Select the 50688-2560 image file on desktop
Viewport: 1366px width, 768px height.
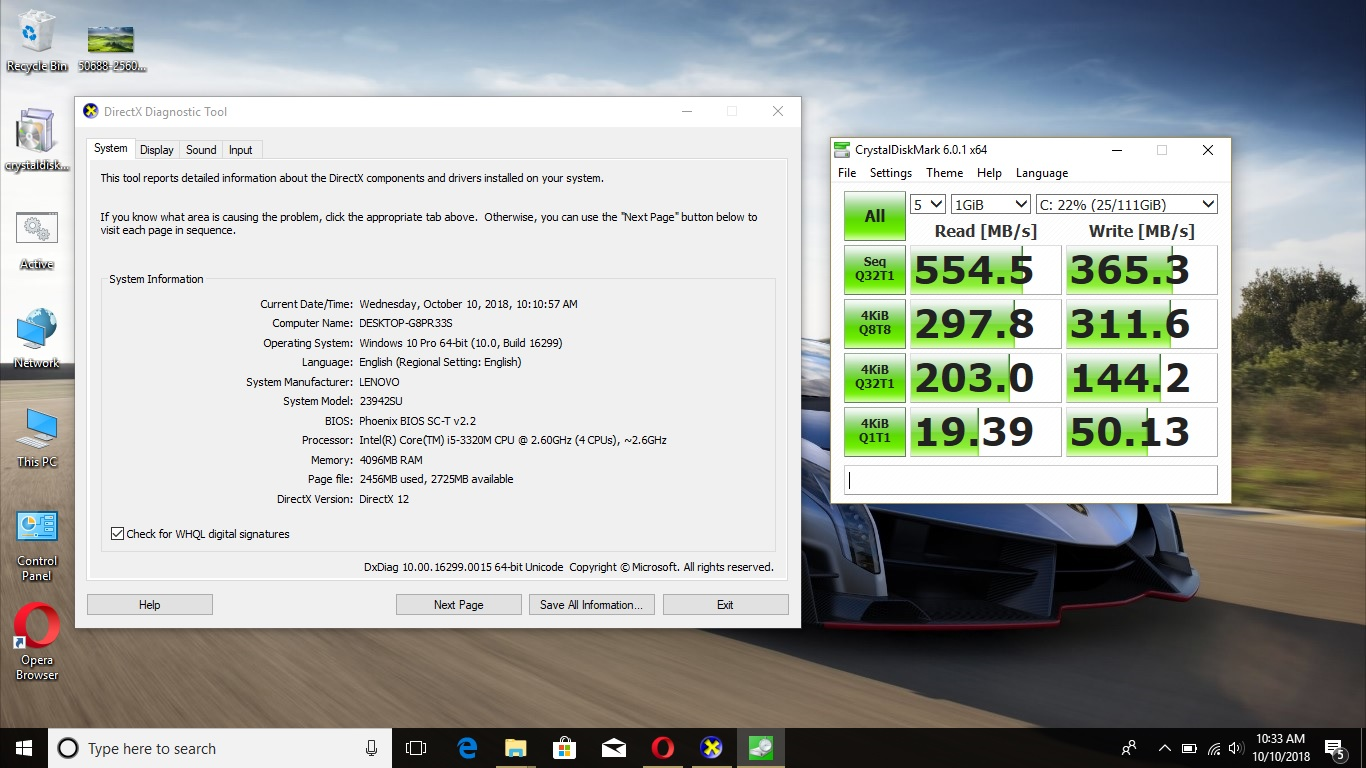pyautogui.click(x=111, y=48)
